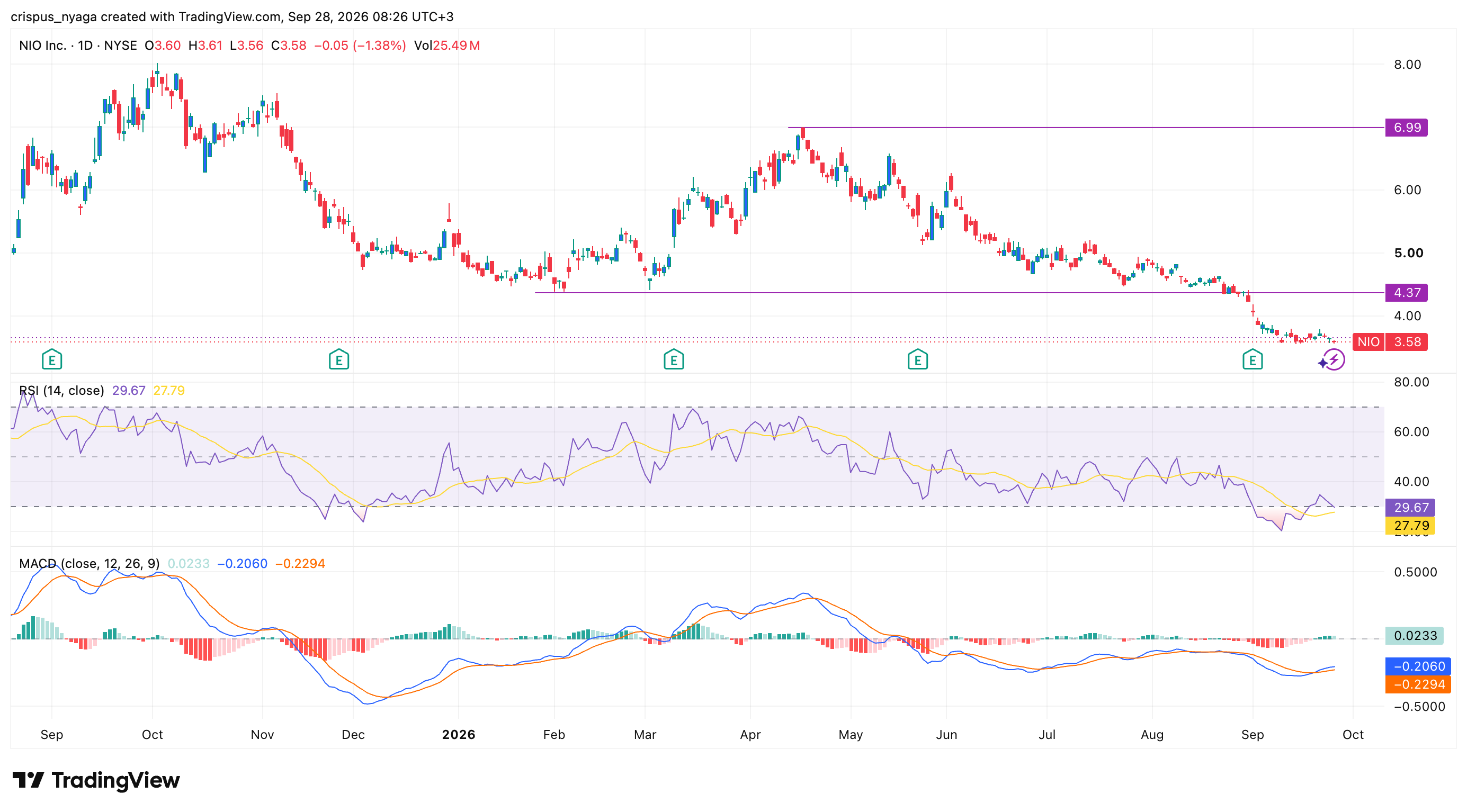Screen dimensions: 1467x812
Task: Click the −0.05 (−1.38%) change value
Action: [x=361, y=46]
